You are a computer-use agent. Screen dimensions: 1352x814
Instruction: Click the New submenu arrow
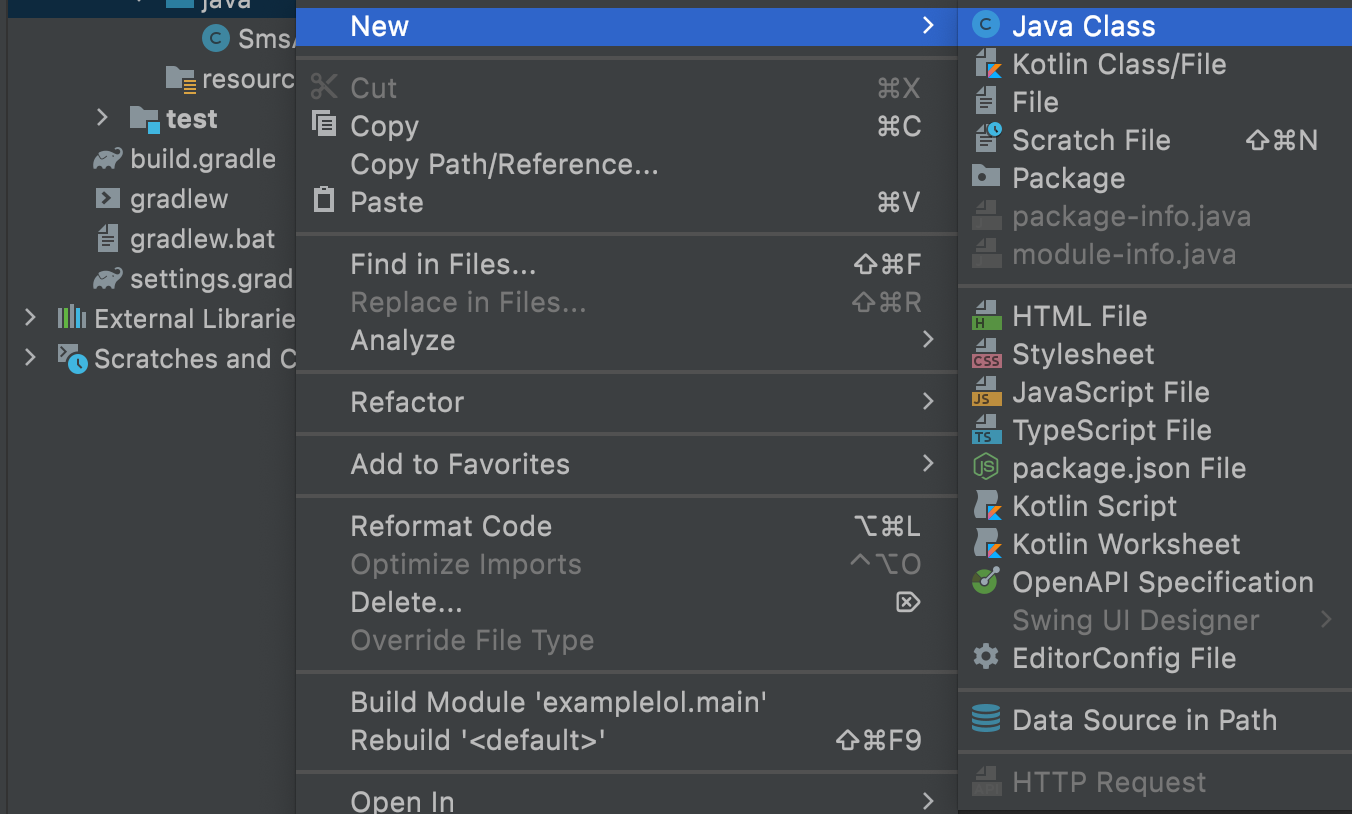coord(927,26)
